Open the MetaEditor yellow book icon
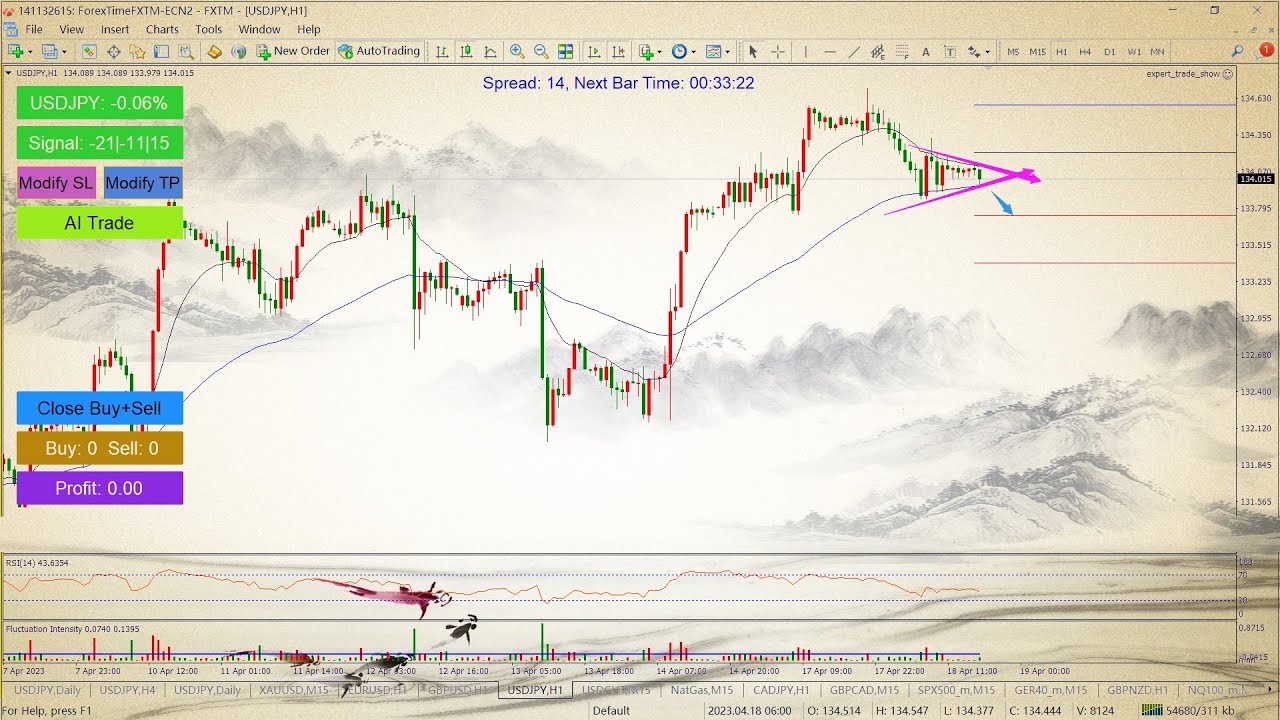Screen dimensions: 1280x720 point(214,51)
